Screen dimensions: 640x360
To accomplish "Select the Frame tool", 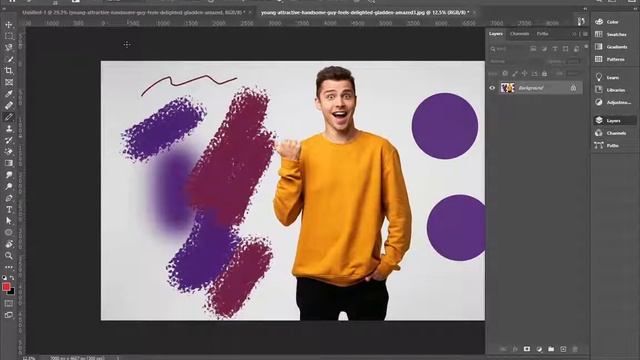I will click(x=9, y=82).
